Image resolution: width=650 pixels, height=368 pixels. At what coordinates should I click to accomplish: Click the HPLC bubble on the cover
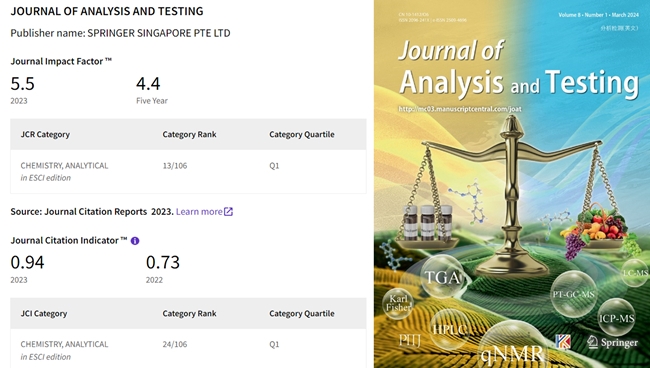tap(449, 330)
